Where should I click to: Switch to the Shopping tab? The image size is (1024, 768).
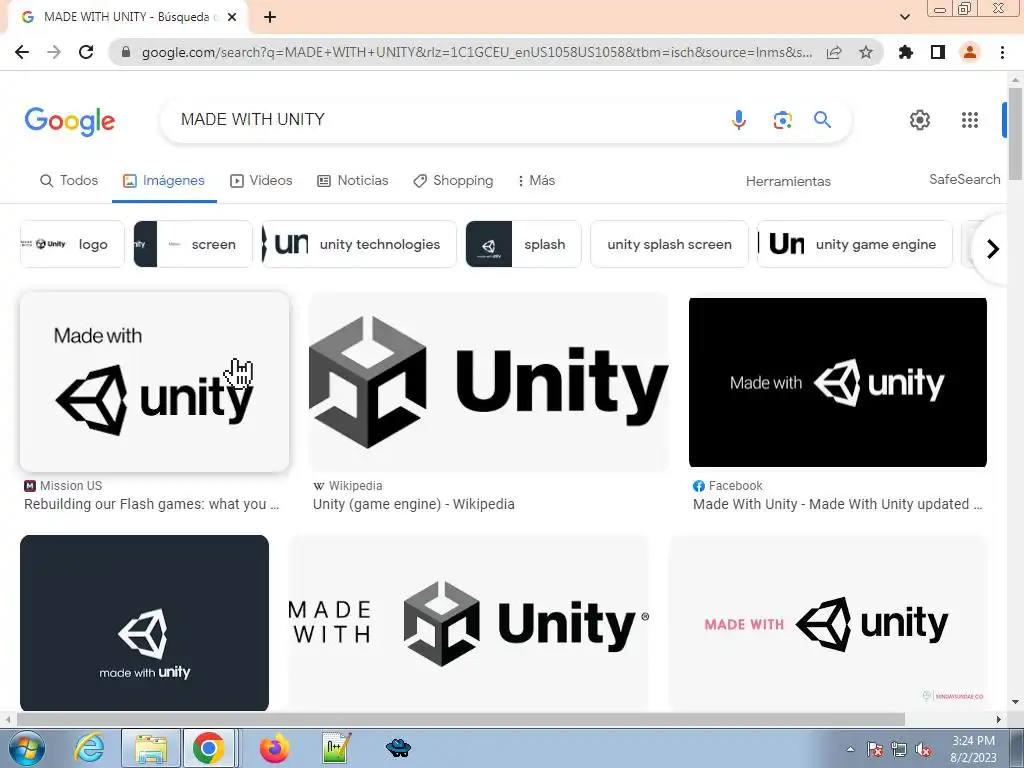[453, 180]
